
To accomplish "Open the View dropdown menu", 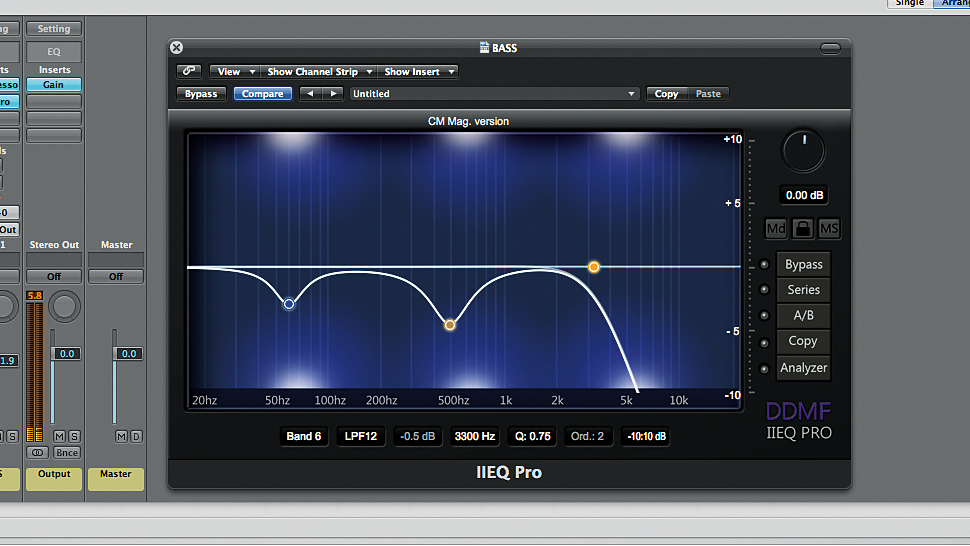I will (234, 72).
